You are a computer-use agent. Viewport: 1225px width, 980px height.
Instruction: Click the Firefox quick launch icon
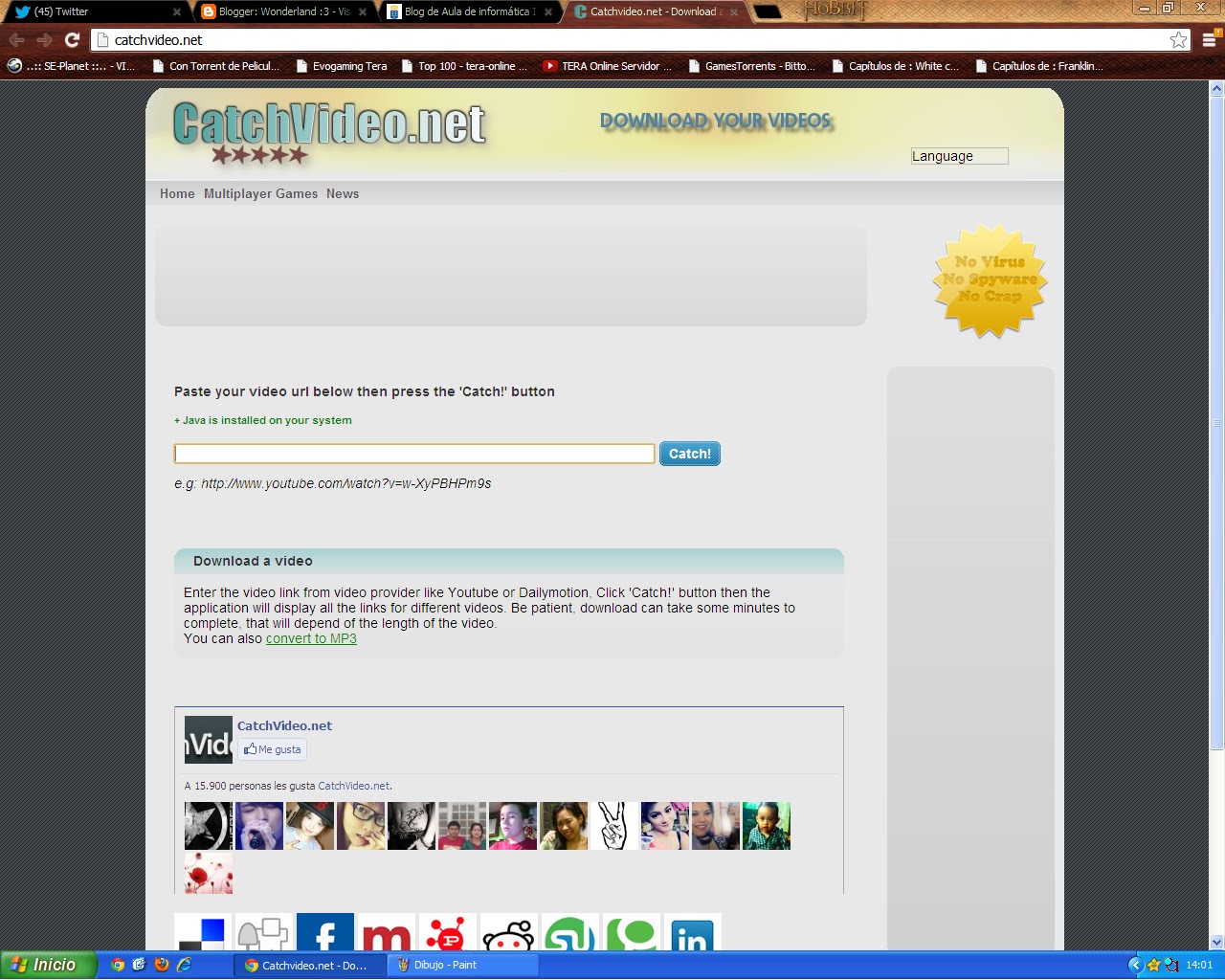(x=162, y=965)
